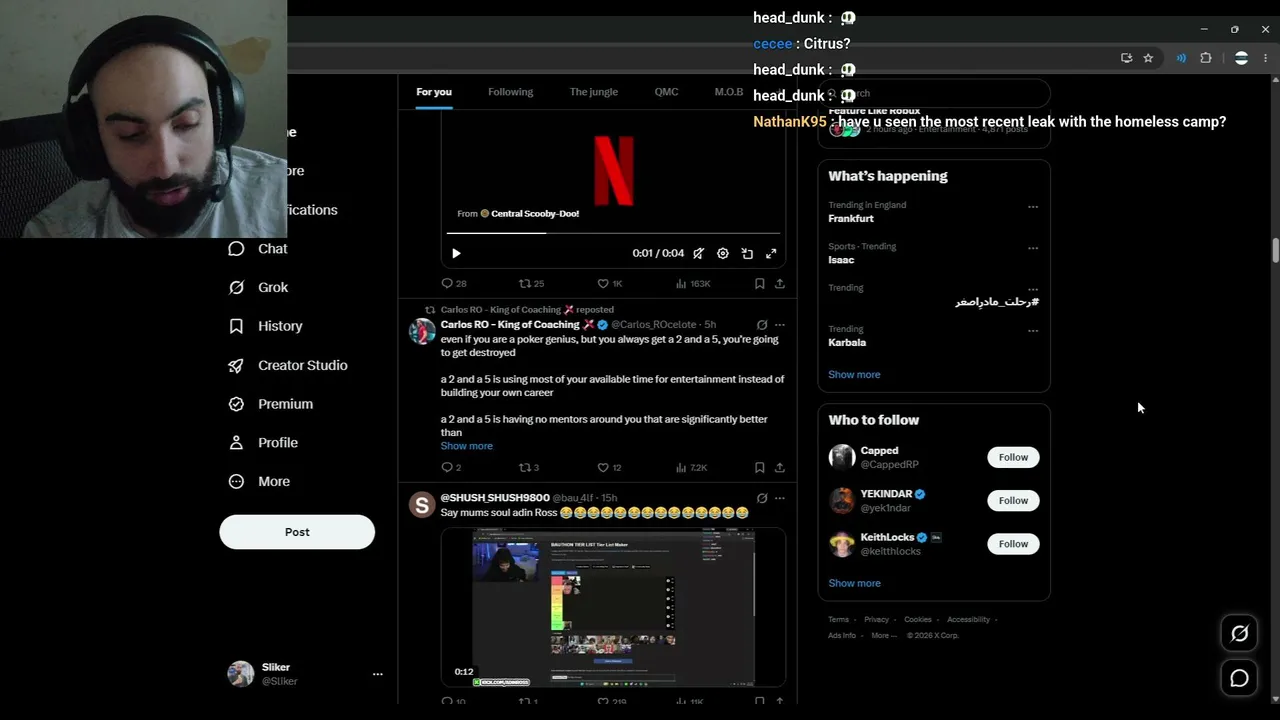This screenshot has width=1280, height=720.
Task: Open the browser extensions puzzle icon
Action: pyautogui.click(x=1206, y=58)
